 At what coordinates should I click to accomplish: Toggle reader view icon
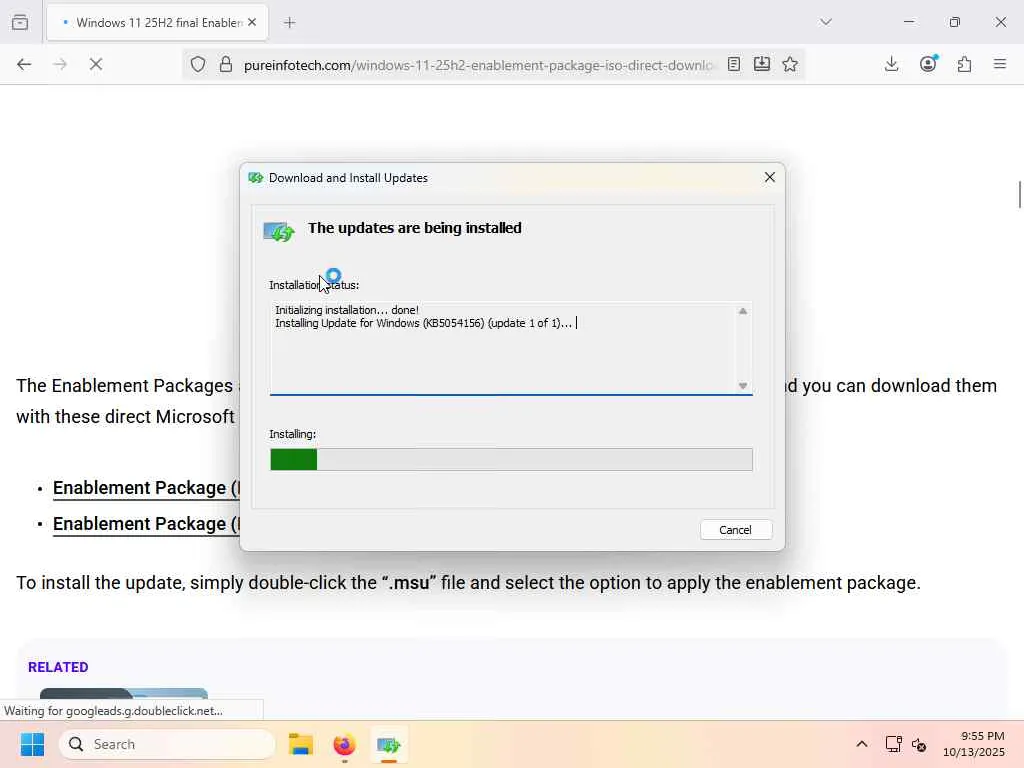pos(734,64)
